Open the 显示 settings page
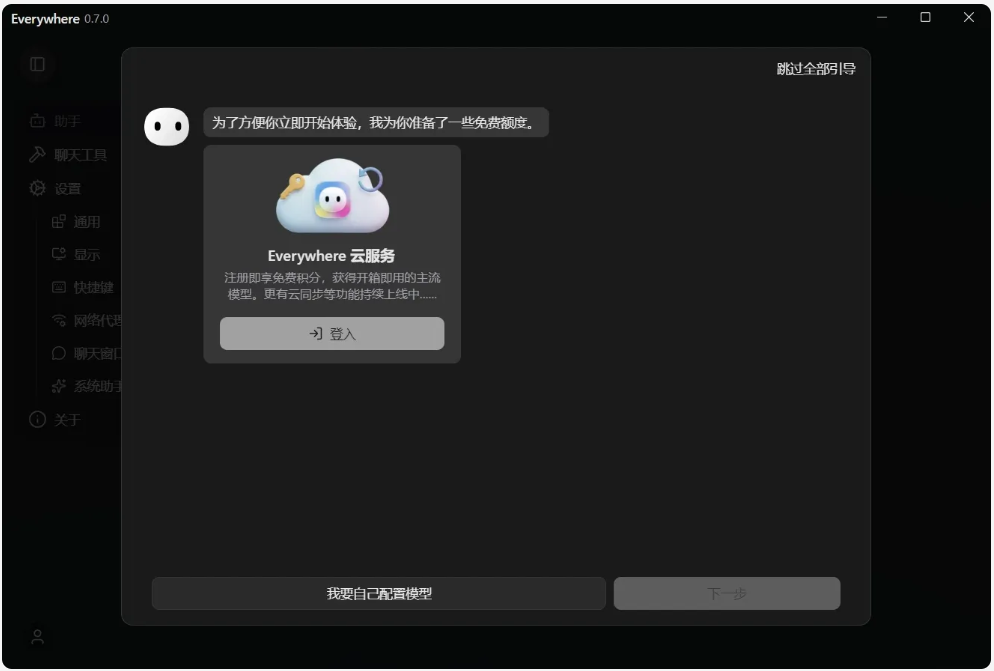 coord(86,255)
